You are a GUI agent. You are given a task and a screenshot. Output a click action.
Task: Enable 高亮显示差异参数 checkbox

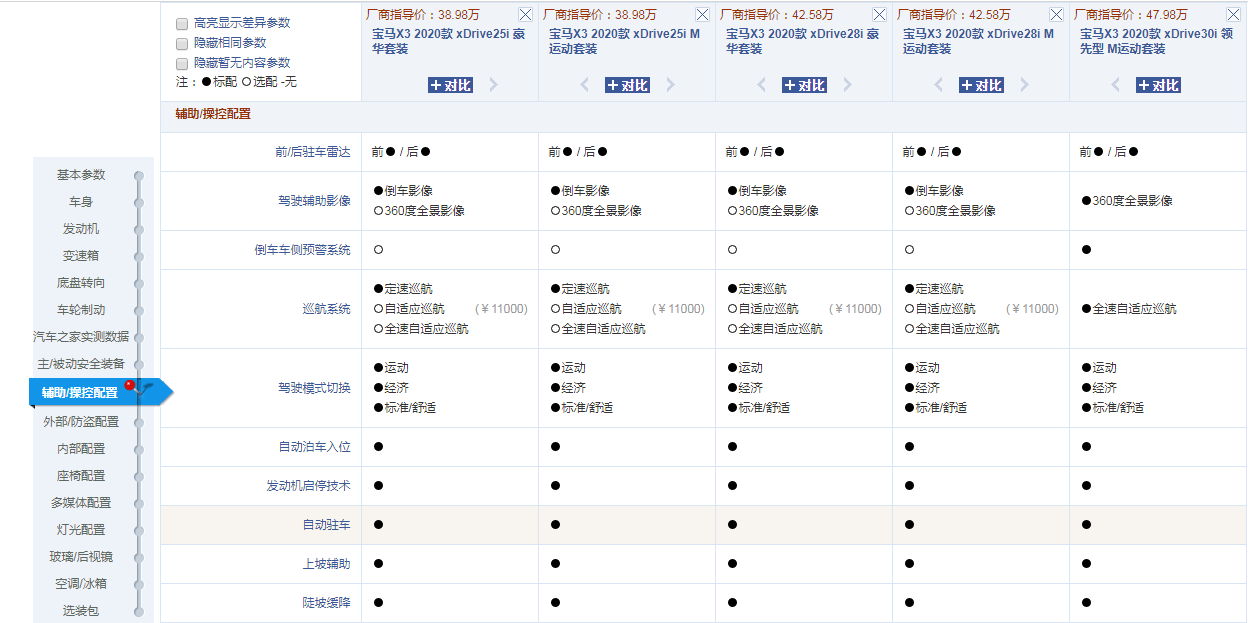pos(182,23)
